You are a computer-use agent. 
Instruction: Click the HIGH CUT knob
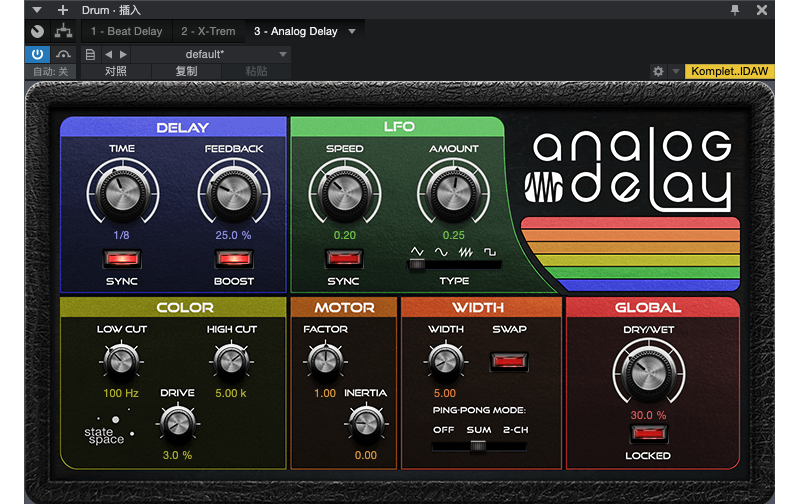(x=231, y=361)
